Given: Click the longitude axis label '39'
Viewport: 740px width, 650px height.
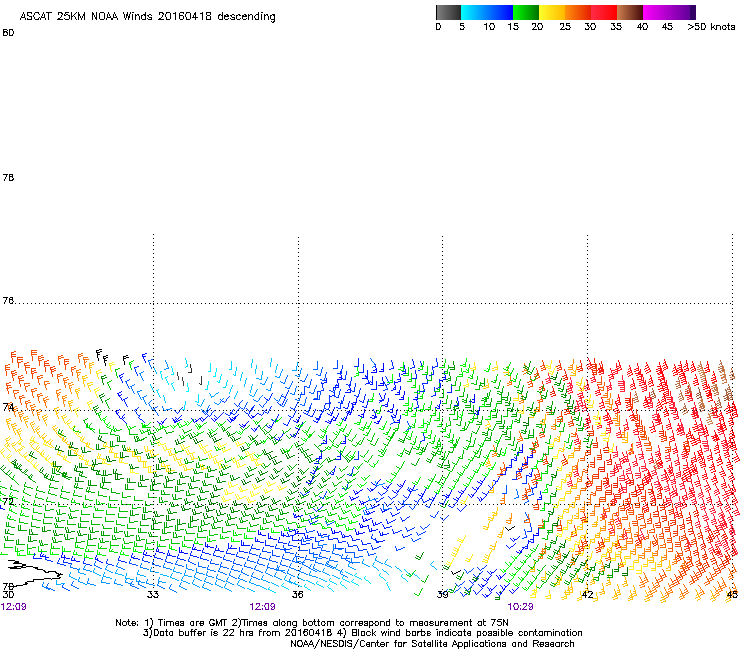Looking at the screenshot, I should [442, 594].
